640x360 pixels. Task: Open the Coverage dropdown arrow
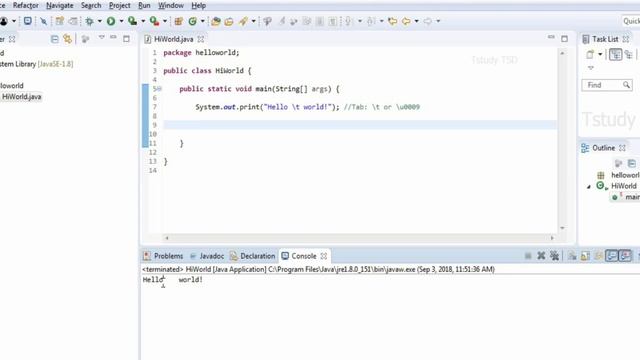[x=143, y=21]
